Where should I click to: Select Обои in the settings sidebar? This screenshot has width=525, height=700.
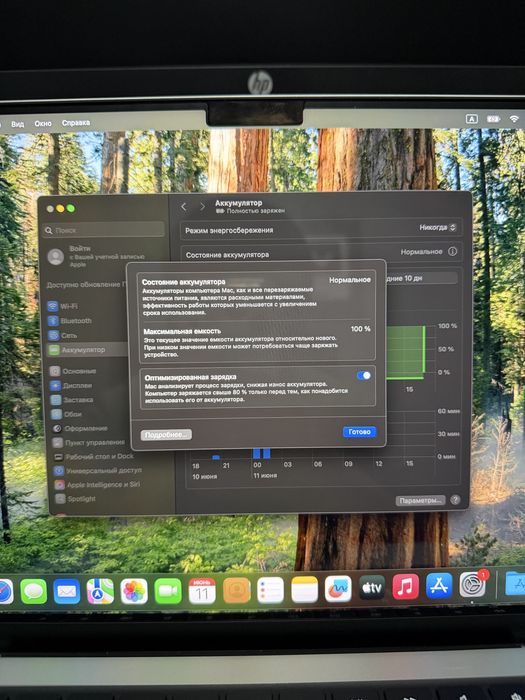click(x=66, y=414)
